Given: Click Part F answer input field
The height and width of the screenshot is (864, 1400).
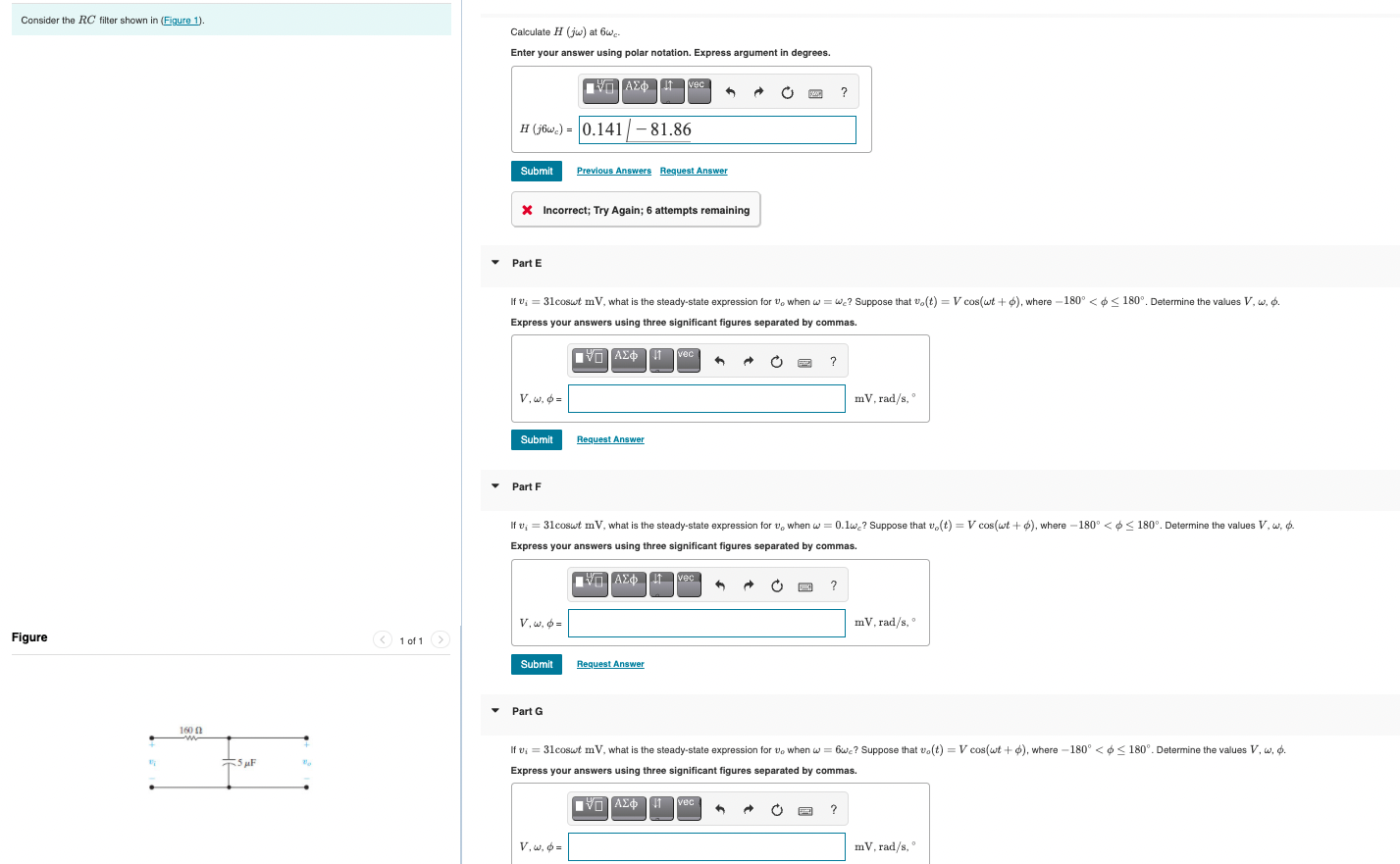Looking at the screenshot, I should point(706,623).
